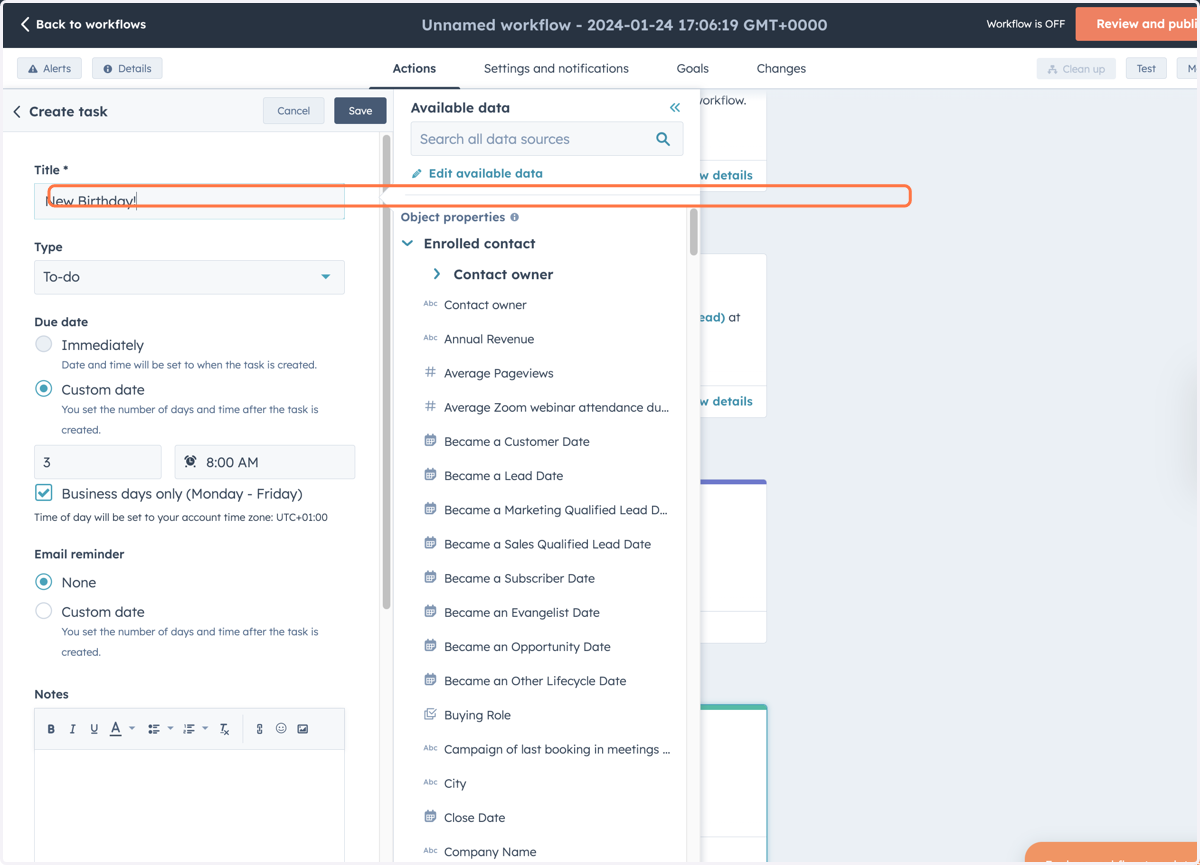Screen dimensions: 1200x865
Task: Click the Cancel button
Action: pyautogui.click(x=293, y=111)
